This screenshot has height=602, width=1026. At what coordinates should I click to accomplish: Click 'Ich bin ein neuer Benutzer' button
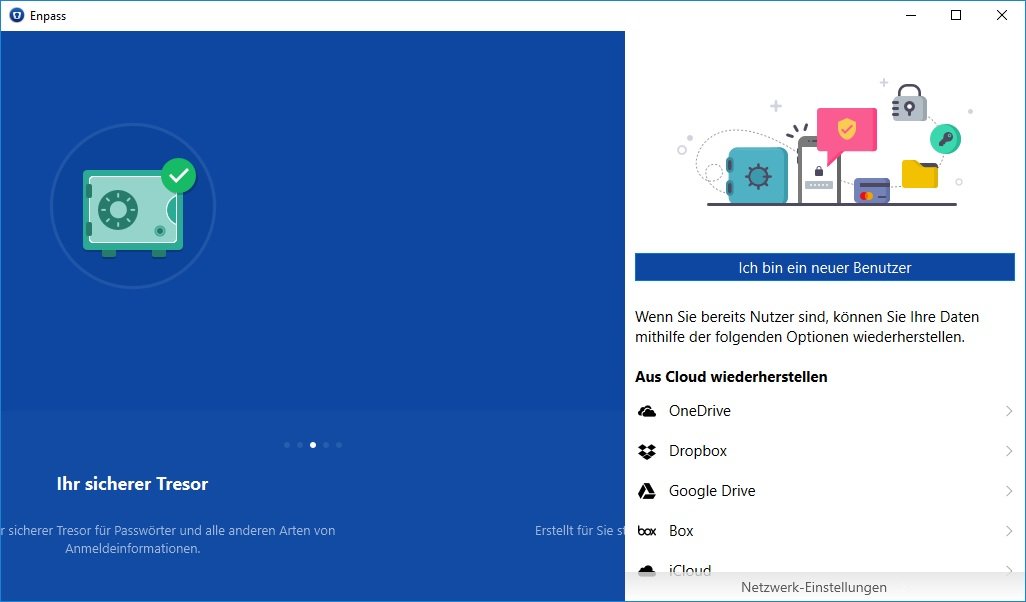[x=824, y=268]
